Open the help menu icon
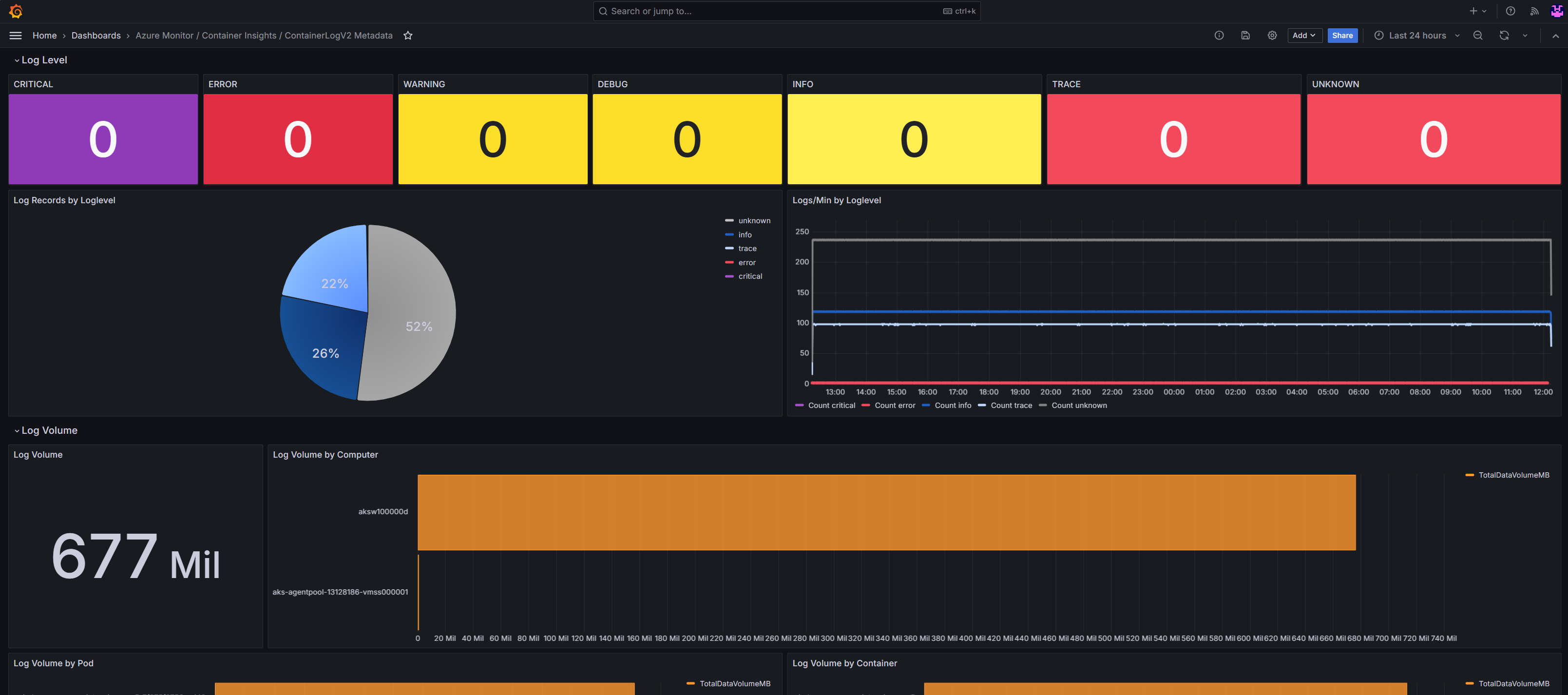Viewport: 1568px width, 695px height. point(1510,11)
